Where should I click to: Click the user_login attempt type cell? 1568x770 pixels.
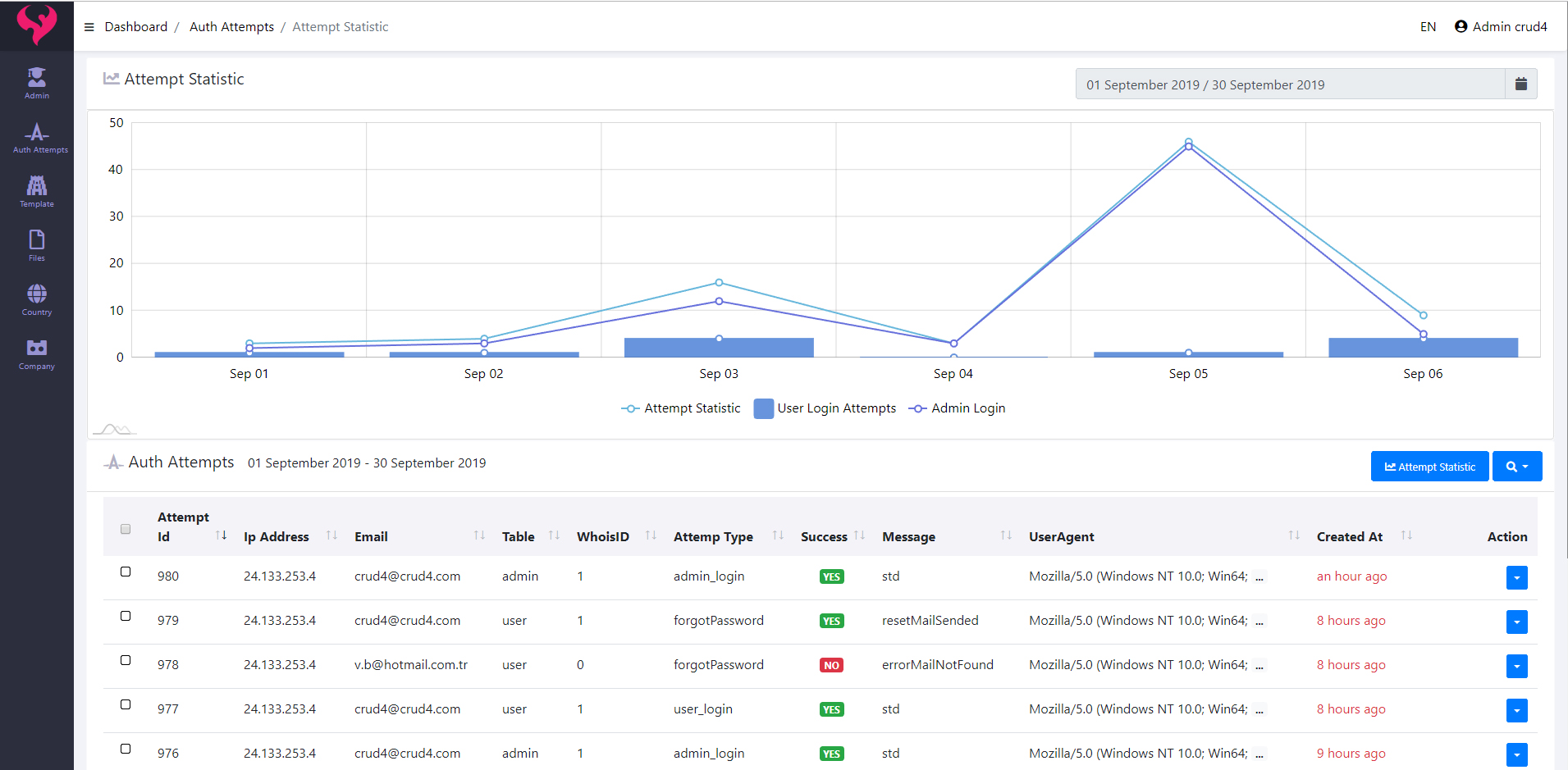click(x=703, y=709)
